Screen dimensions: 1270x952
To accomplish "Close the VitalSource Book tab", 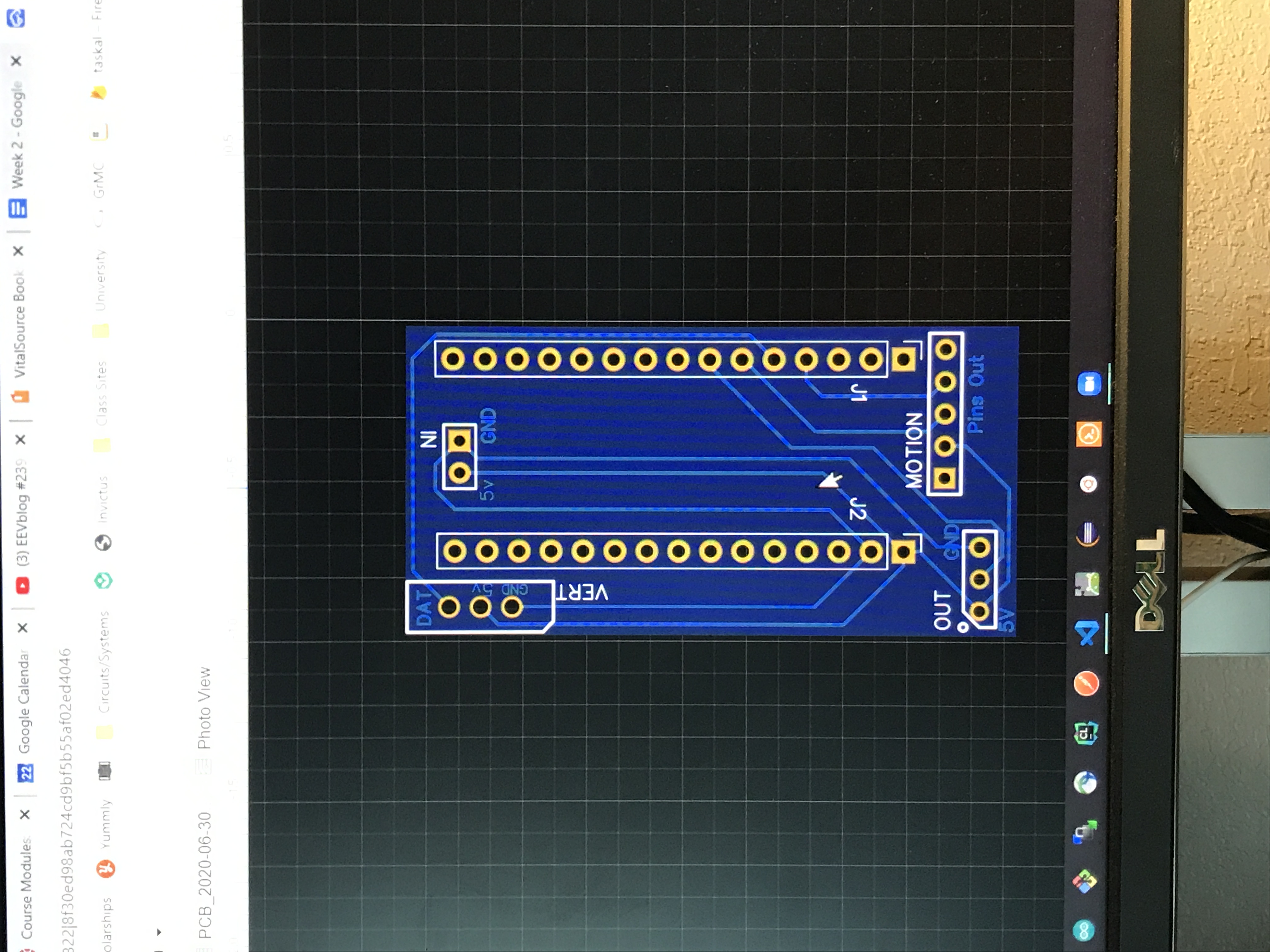I will [x=18, y=251].
